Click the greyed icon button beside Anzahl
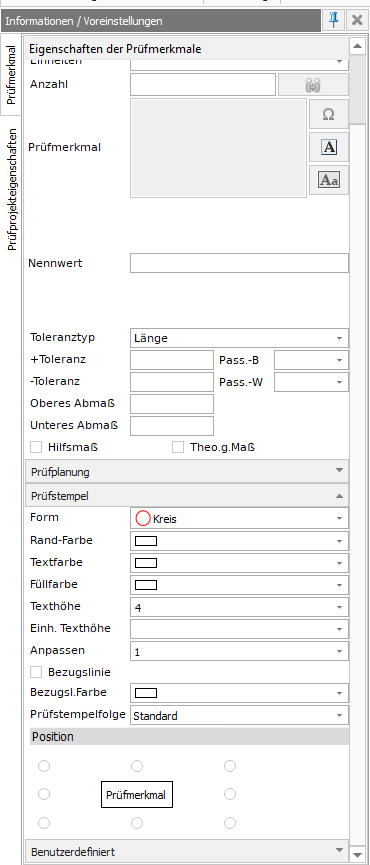This screenshot has height=865, width=370. (313, 85)
